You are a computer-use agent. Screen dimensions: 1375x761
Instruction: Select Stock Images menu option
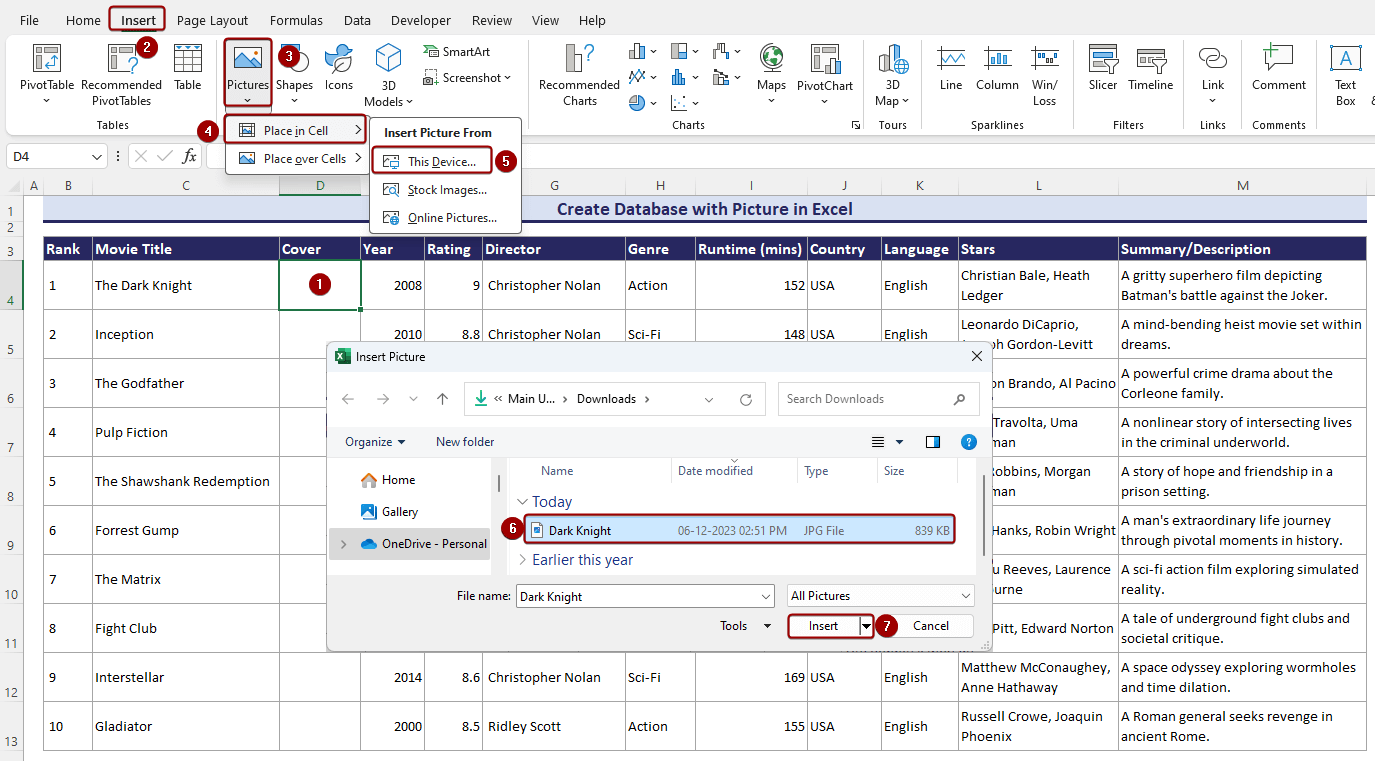click(x=447, y=190)
